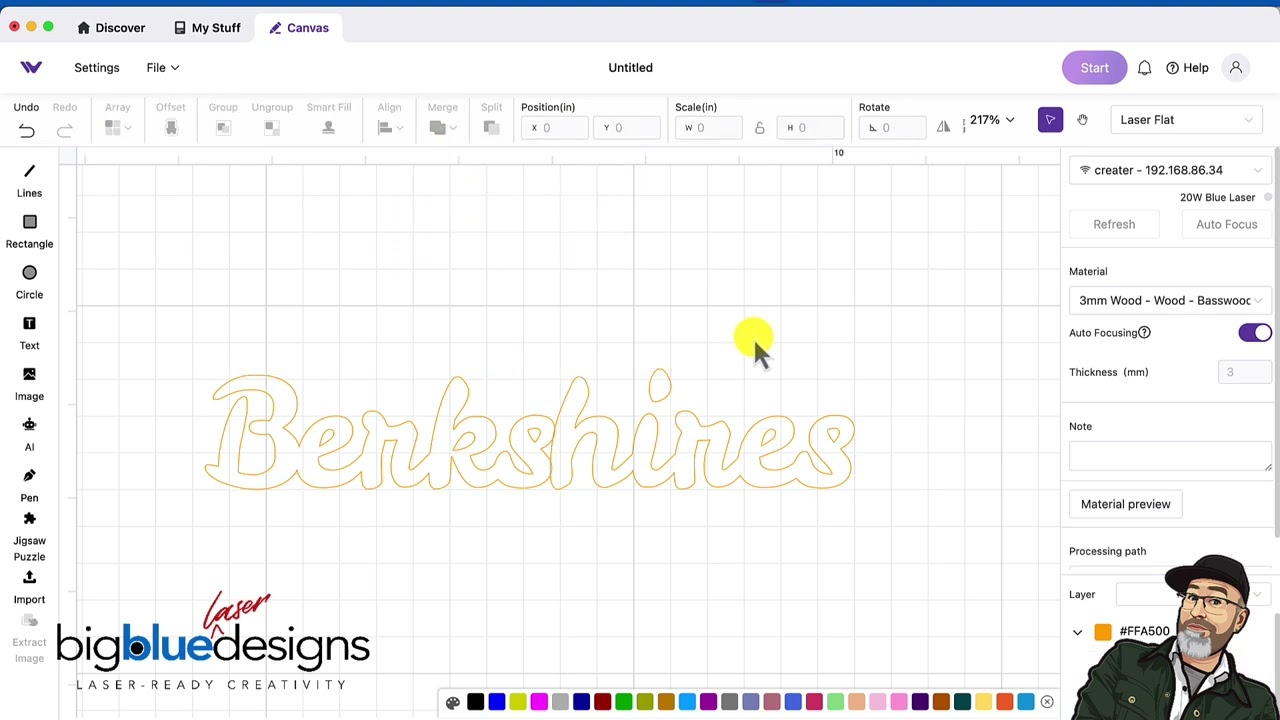Click the Import tool
The image size is (1280, 720).
(x=29, y=588)
